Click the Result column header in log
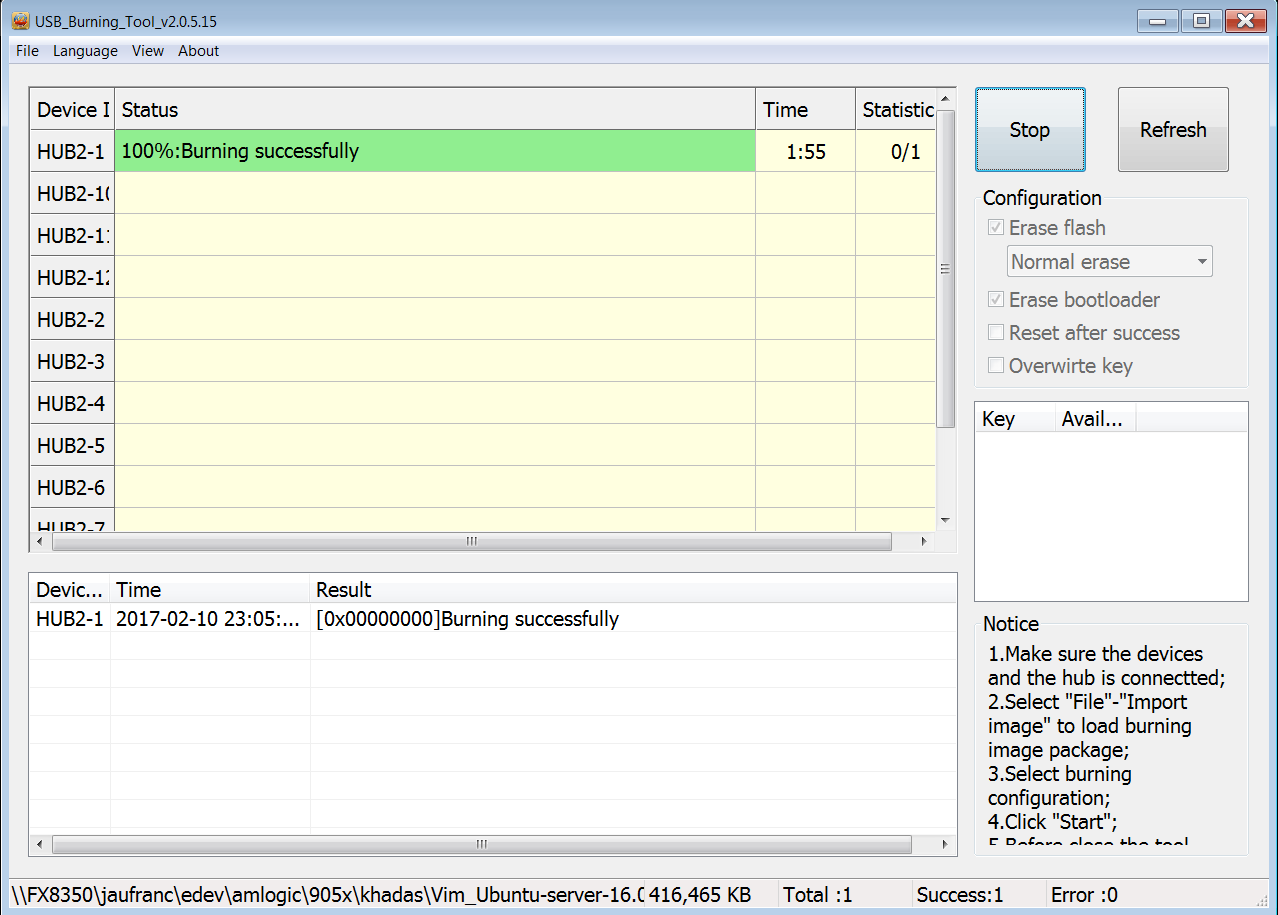 coord(633,590)
